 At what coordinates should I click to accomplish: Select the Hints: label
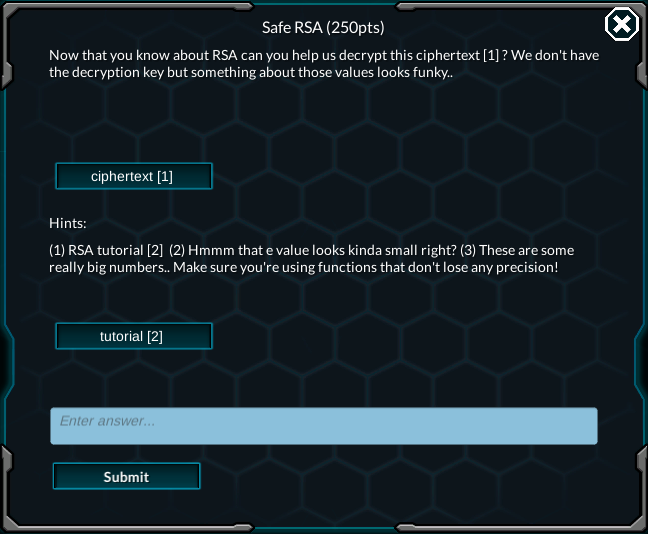tap(68, 223)
